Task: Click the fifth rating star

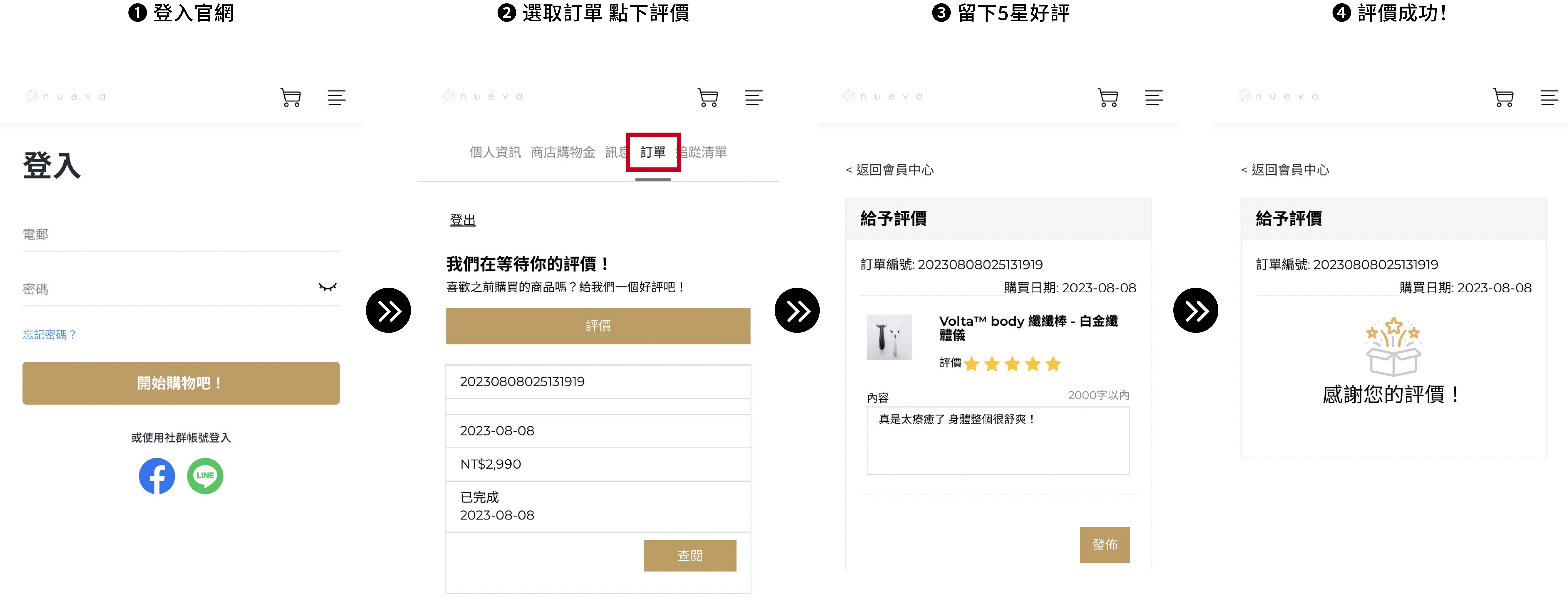Action: coord(1053,364)
